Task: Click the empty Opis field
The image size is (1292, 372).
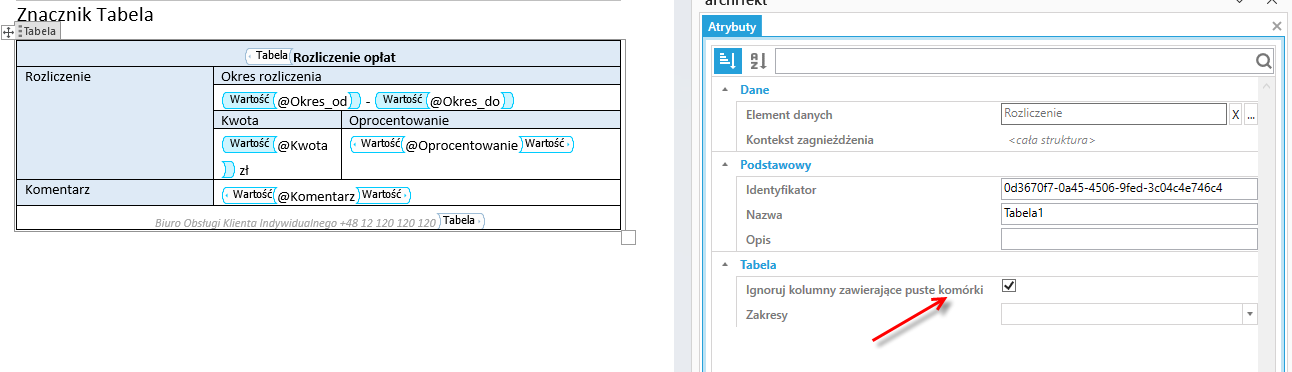Action: pyautogui.click(x=1129, y=239)
